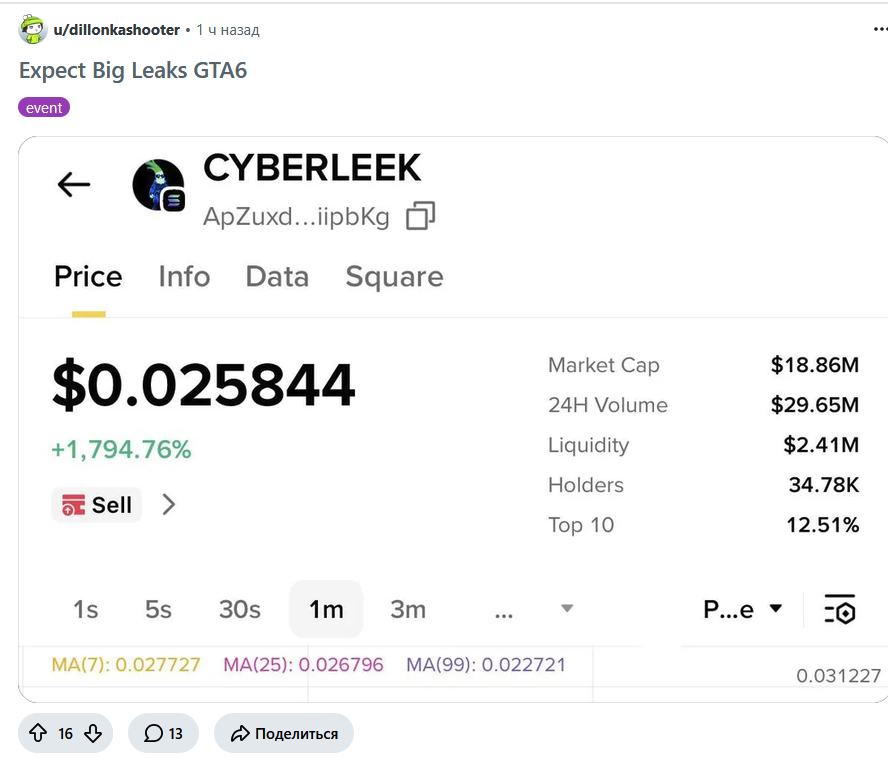Open the post's 13 comments
This screenshot has width=888, height=759.
click(163, 733)
